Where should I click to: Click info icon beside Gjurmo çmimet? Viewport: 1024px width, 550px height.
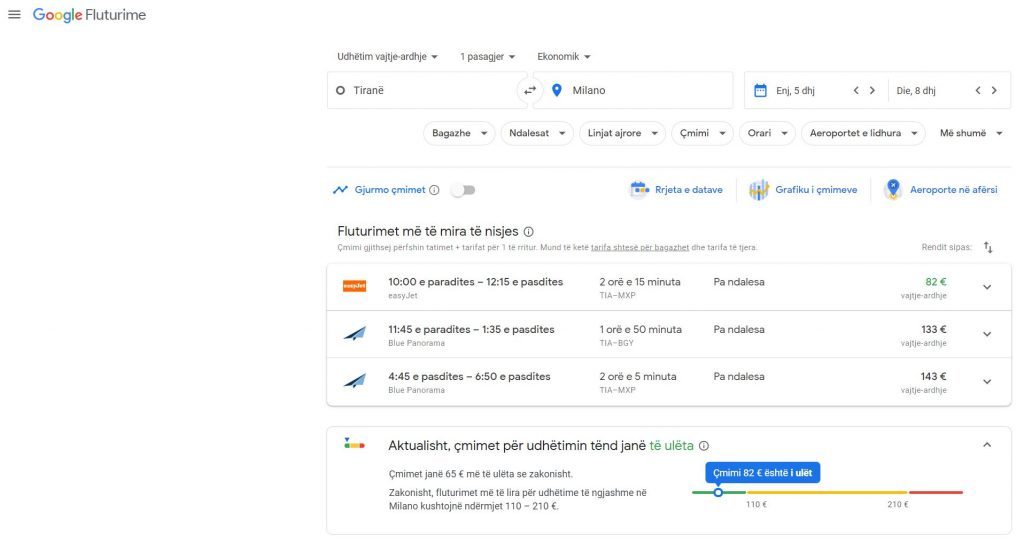[x=434, y=190]
